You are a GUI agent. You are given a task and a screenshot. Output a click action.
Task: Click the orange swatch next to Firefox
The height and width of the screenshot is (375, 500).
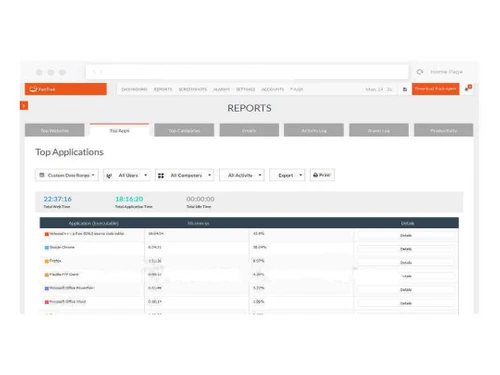coord(47,261)
